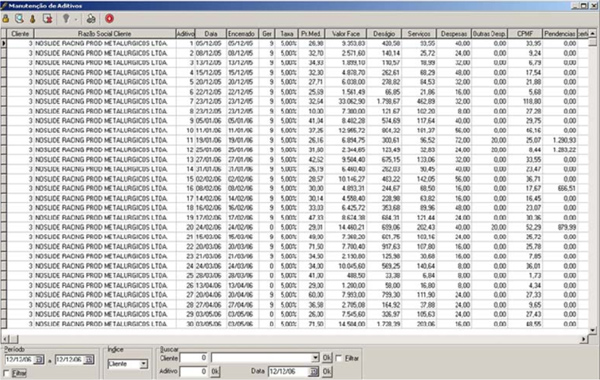Click the Taxa column header
The image size is (600, 380).
coord(287,34)
